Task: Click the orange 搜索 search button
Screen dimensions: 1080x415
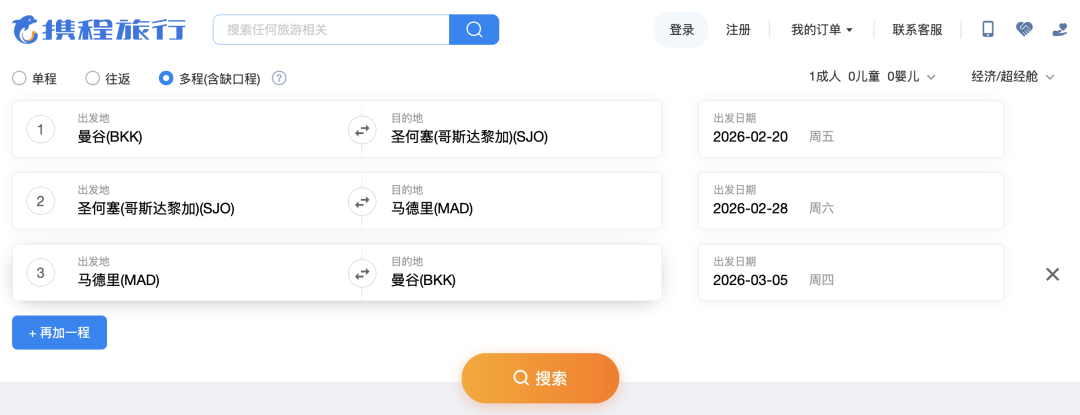Action: 540,378
